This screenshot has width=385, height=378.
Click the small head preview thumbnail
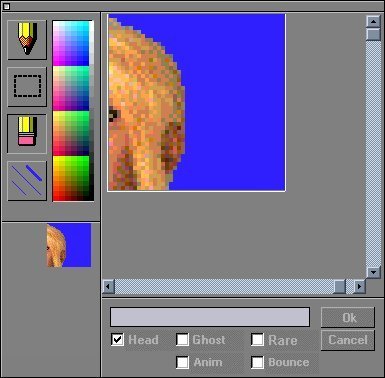pos(69,245)
